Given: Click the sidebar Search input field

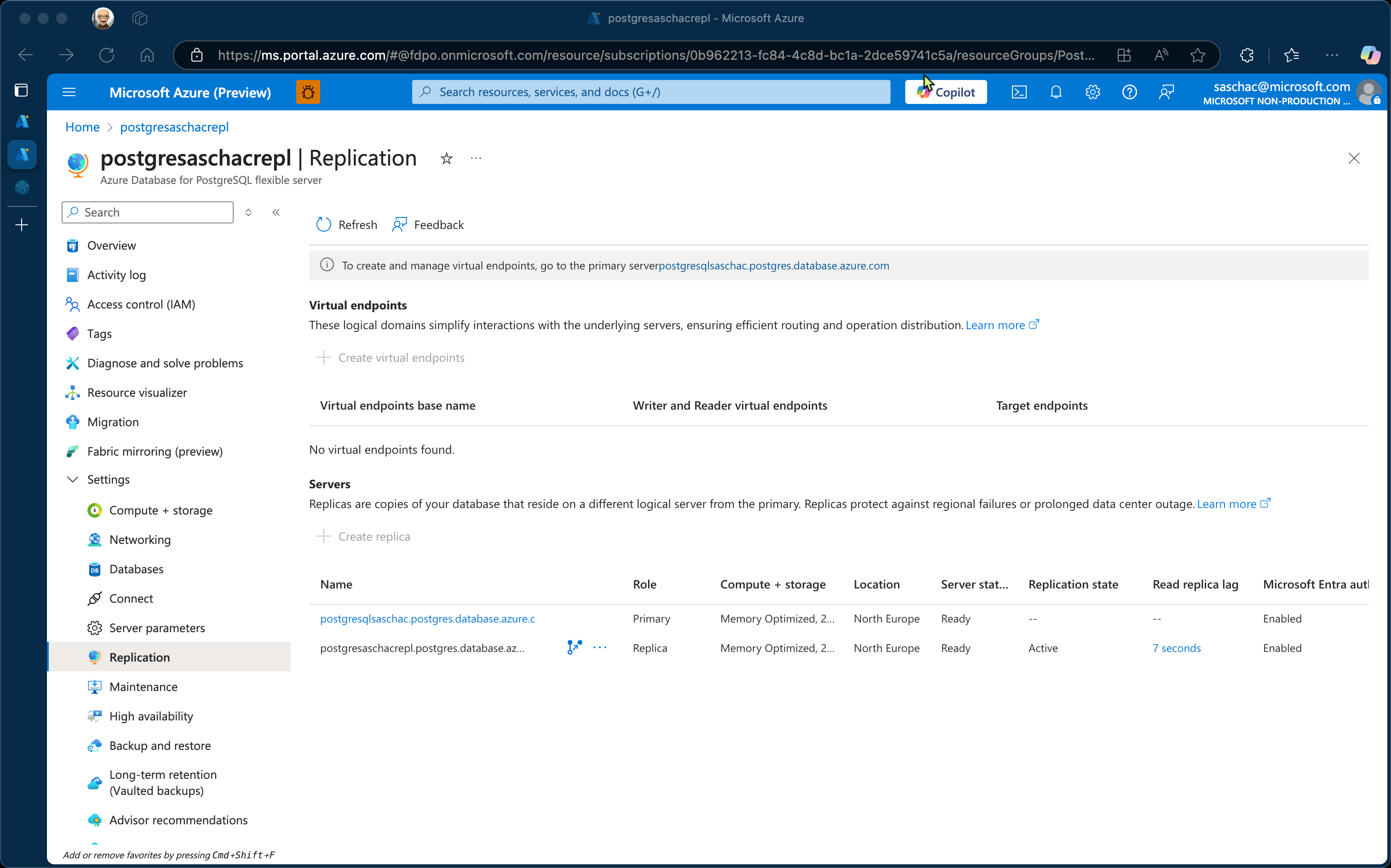Looking at the screenshot, I should [154, 212].
